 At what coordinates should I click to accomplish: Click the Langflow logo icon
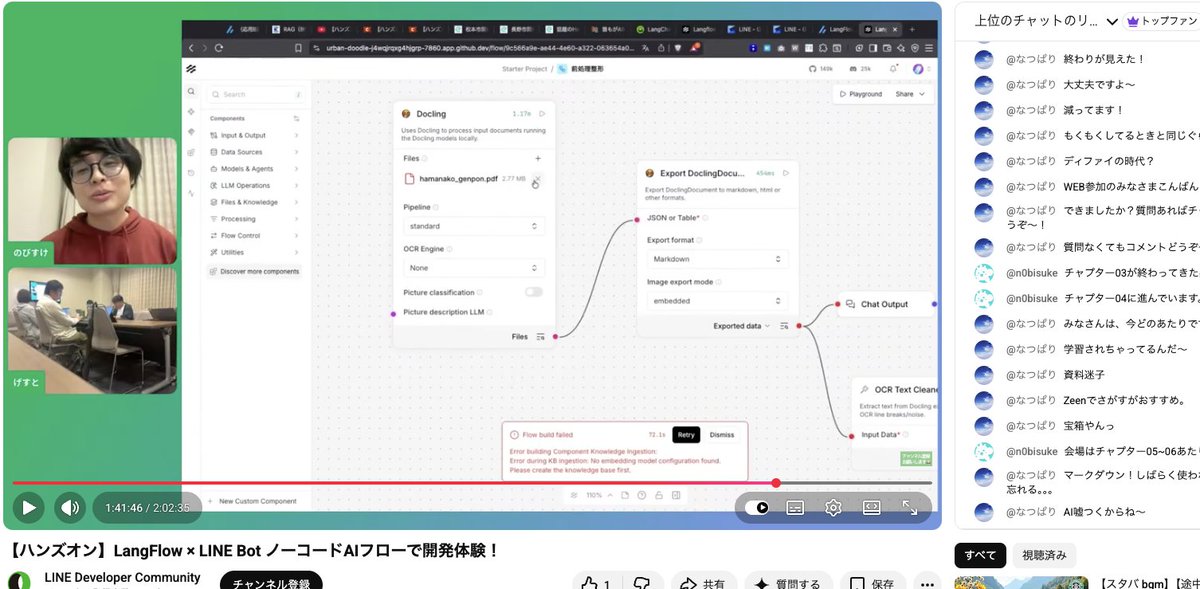(x=191, y=68)
